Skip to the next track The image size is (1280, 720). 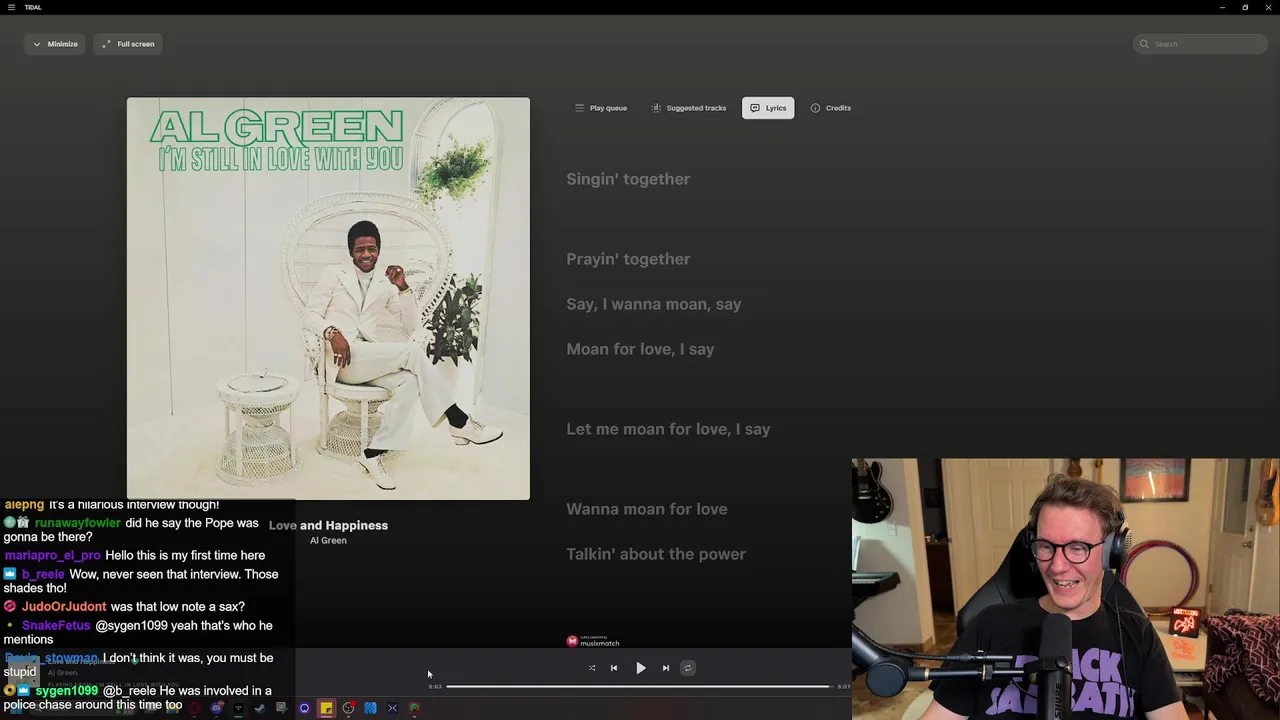[x=666, y=668]
